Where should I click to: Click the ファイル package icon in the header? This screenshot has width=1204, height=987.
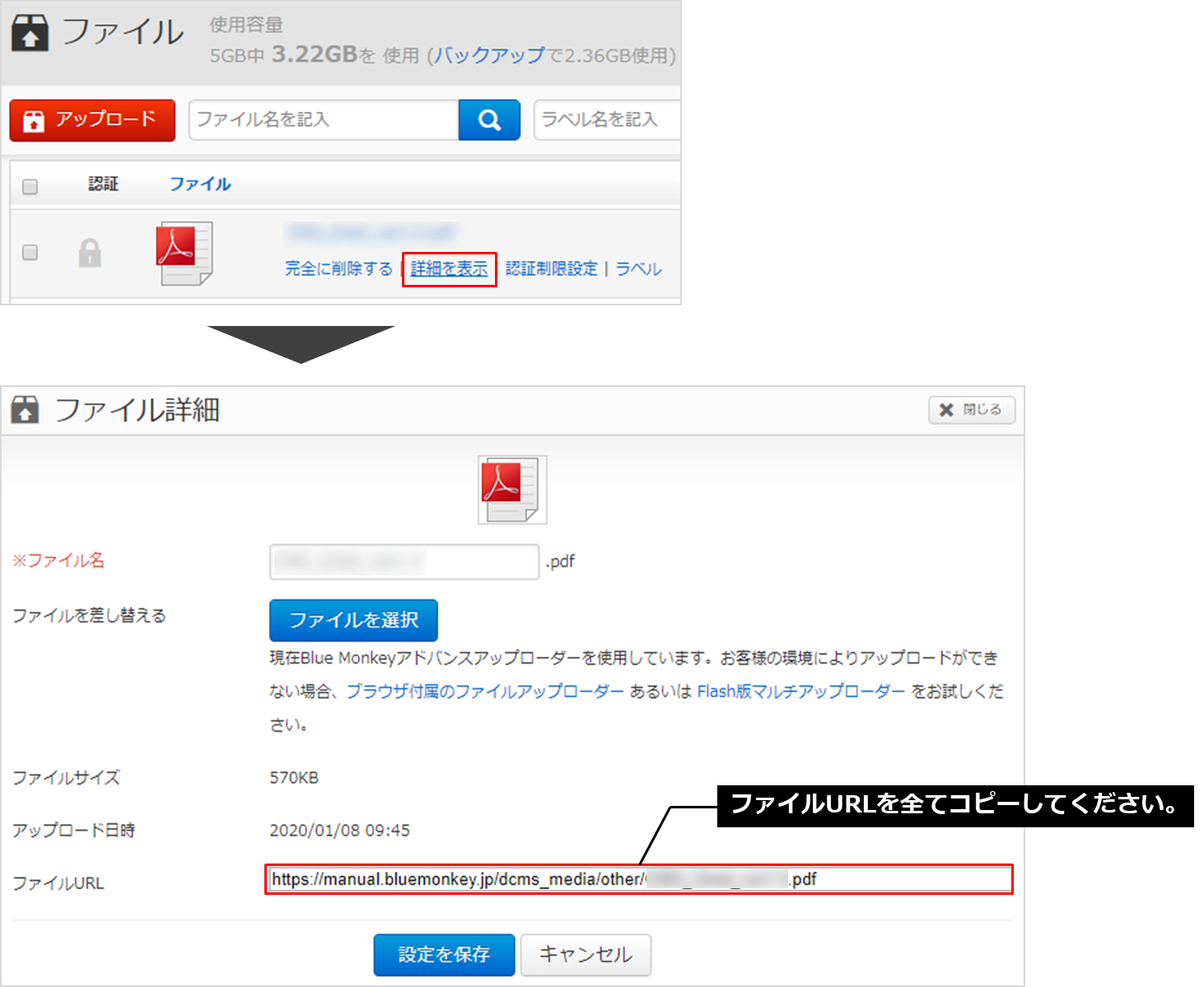coord(30,33)
